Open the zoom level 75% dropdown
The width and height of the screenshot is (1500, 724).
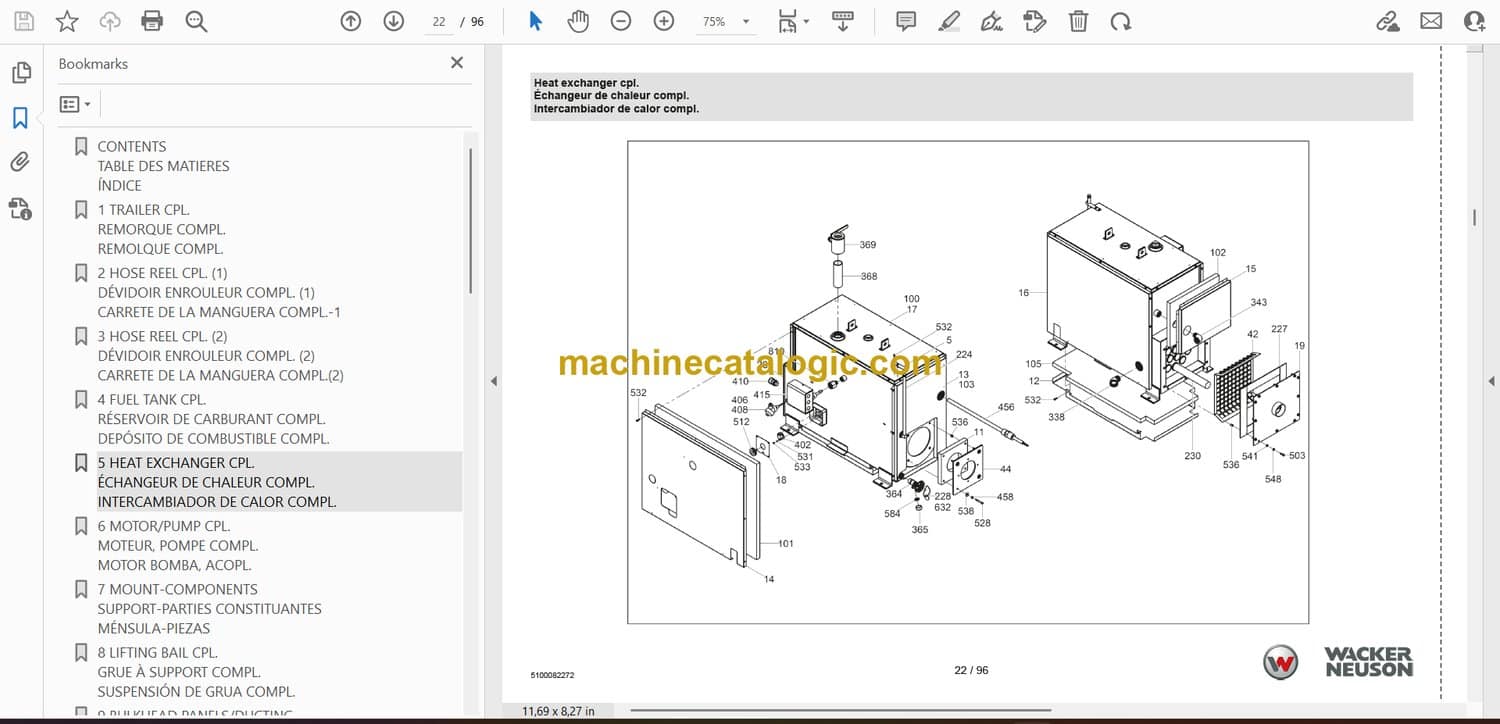726,21
